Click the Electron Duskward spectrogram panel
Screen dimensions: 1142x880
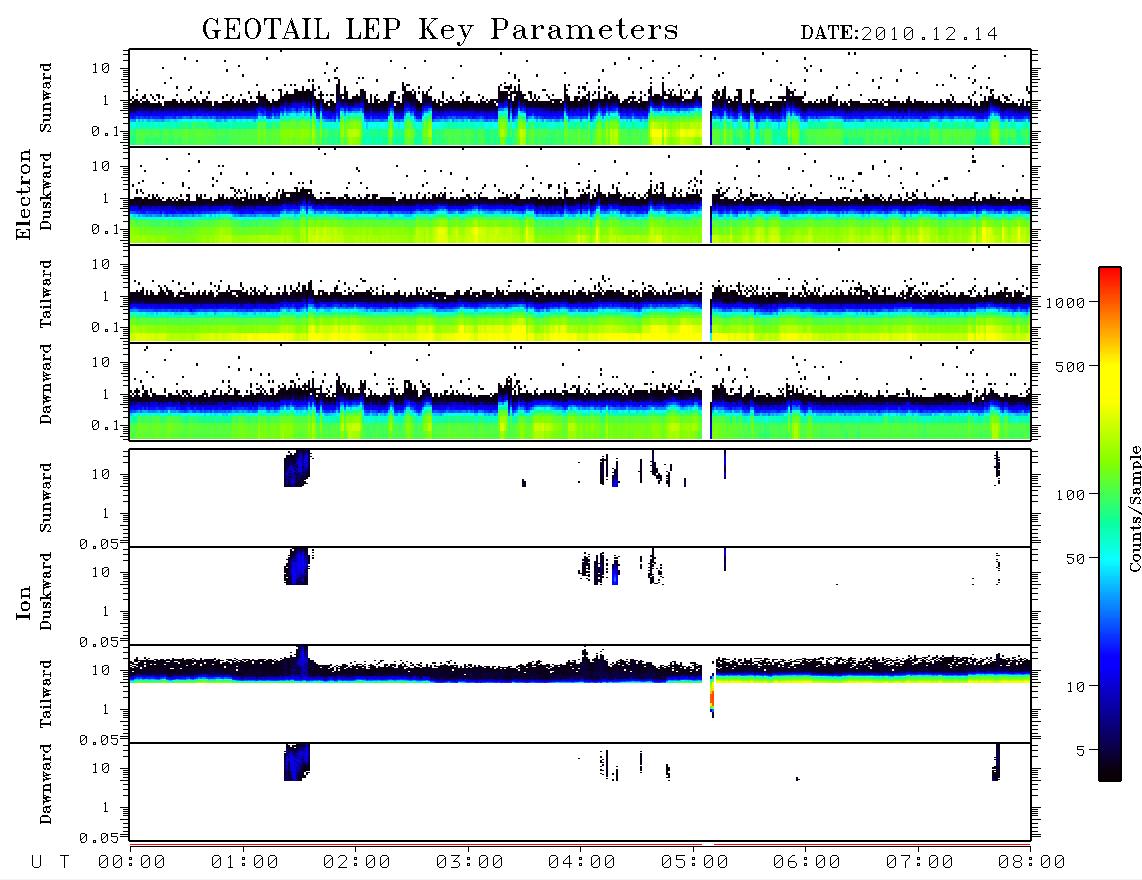coord(580,196)
